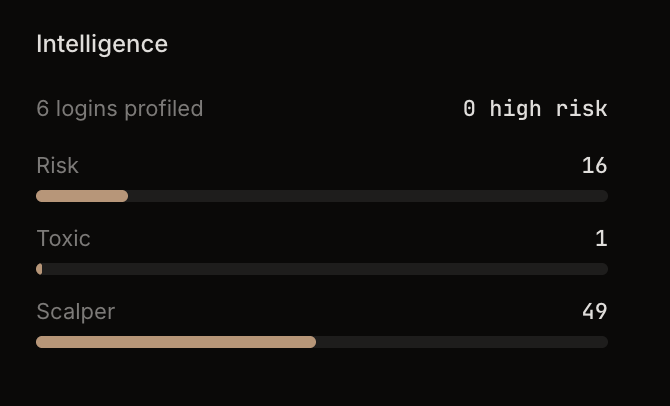Click the Scalper score value 49
The image size is (670, 406).
tap(594, 312)
